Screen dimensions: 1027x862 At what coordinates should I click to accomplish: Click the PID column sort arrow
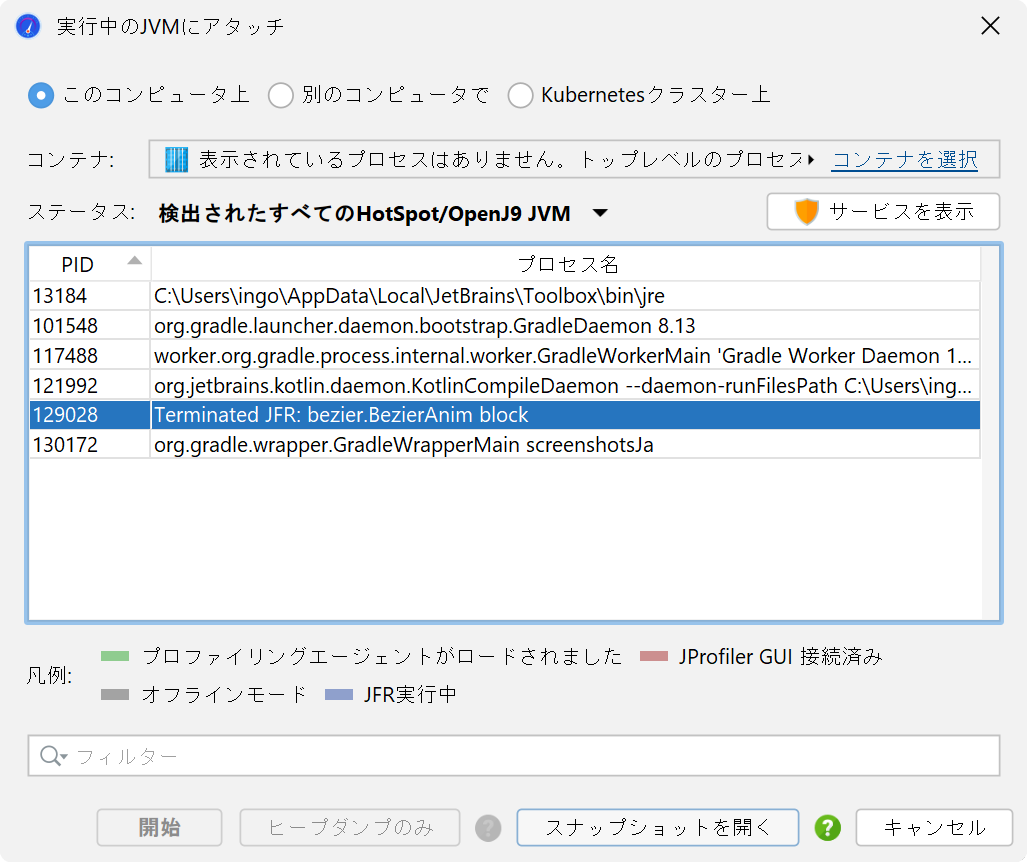click(x=134, y=261)
